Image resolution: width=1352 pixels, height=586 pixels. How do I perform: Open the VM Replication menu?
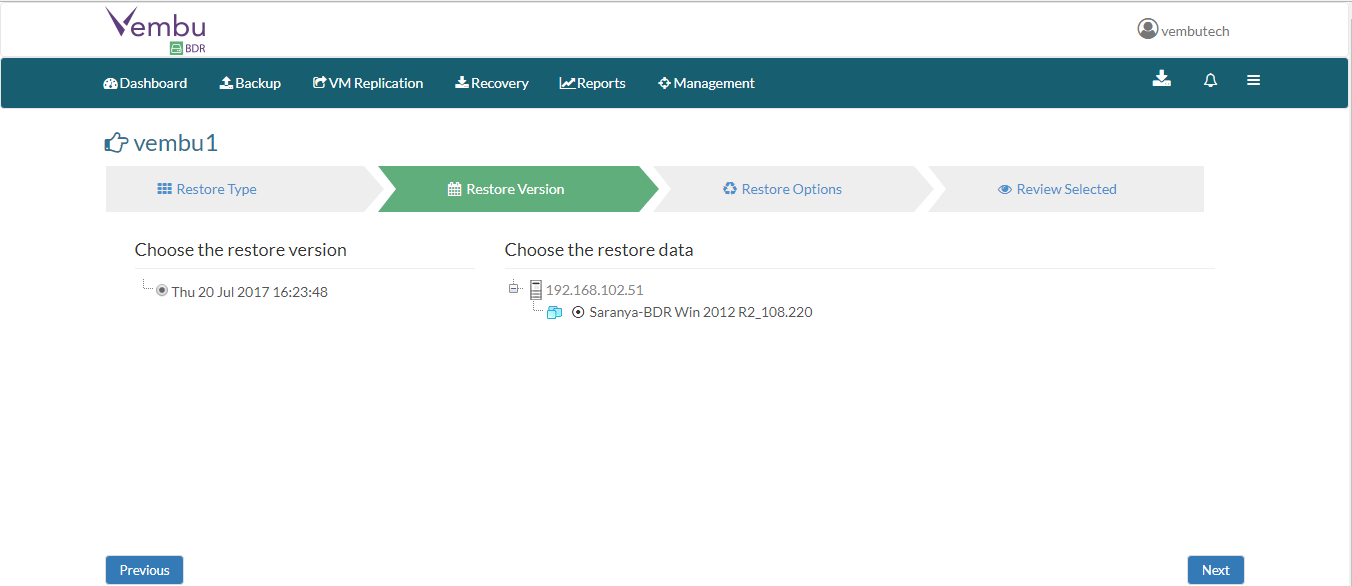[x=368, y=83]
